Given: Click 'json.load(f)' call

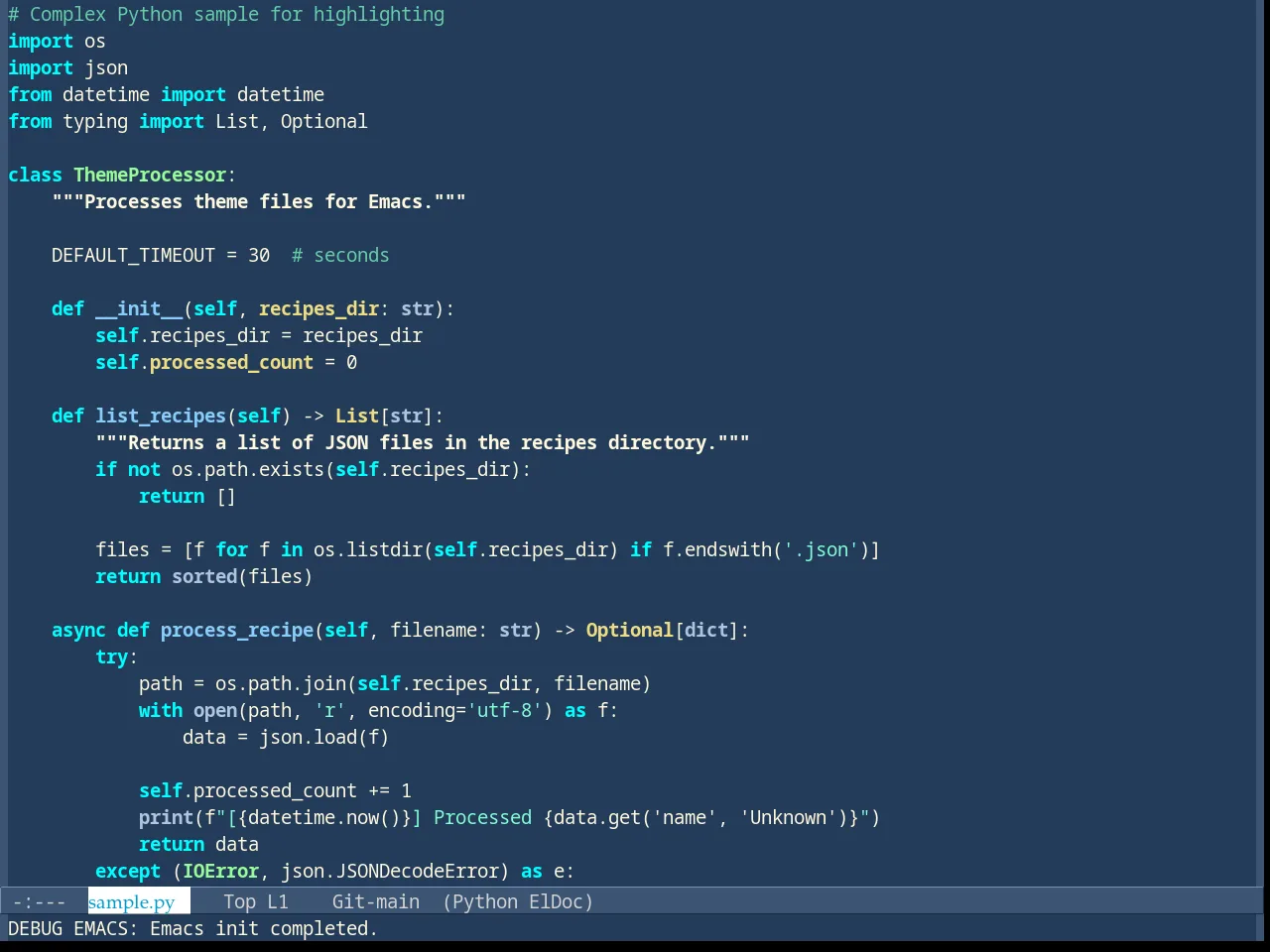Looking at the screenshot, I should [324, 737].
